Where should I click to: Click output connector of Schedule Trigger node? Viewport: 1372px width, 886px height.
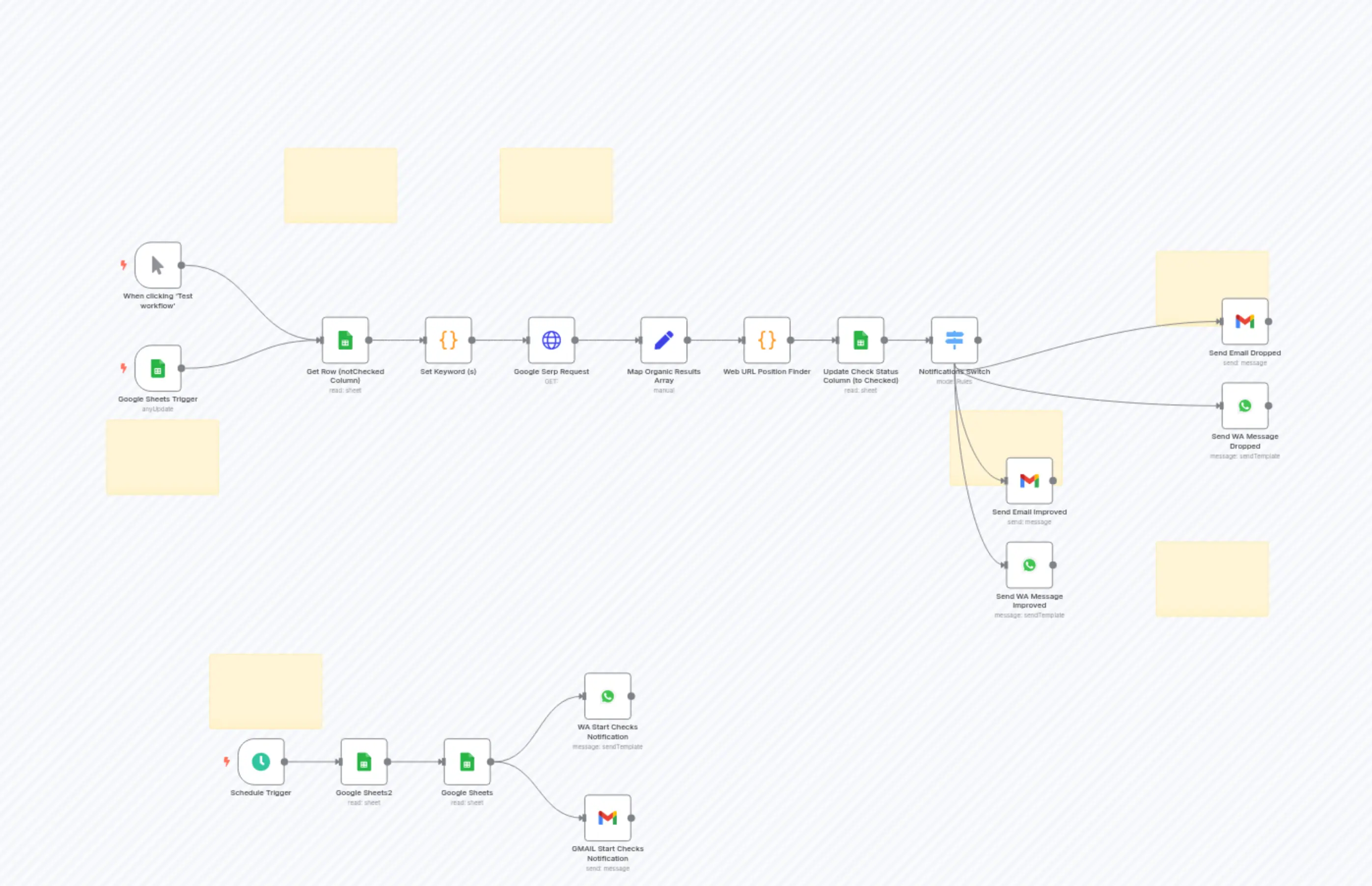point(284,762)
